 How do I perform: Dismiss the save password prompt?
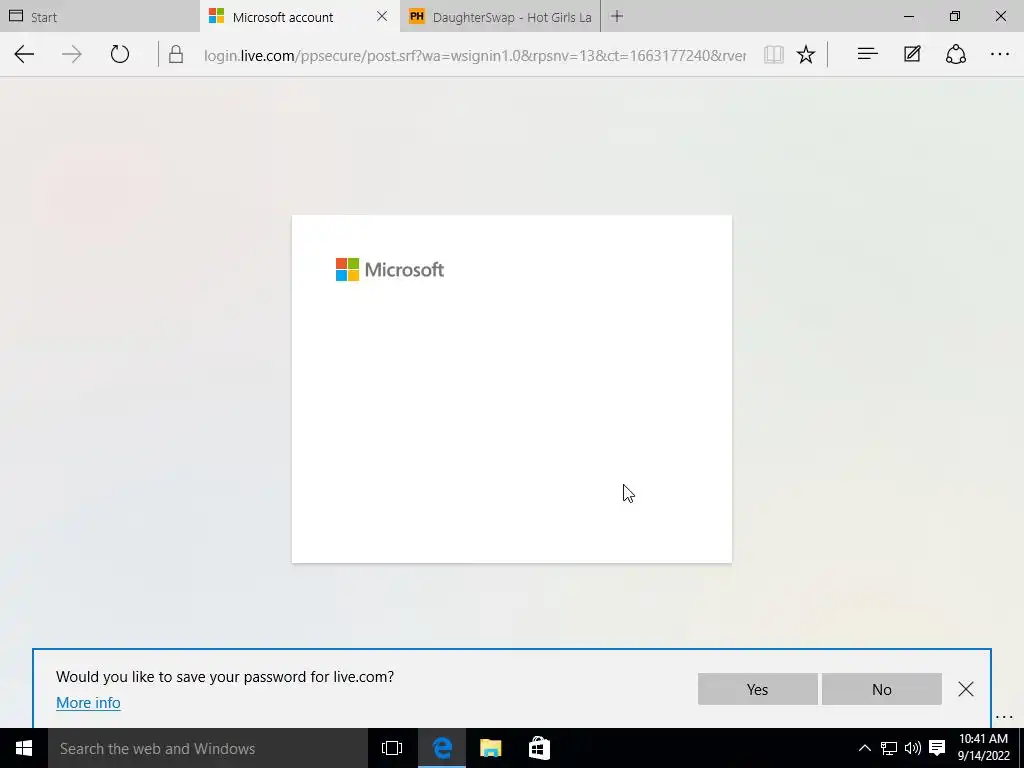(966, 689)
